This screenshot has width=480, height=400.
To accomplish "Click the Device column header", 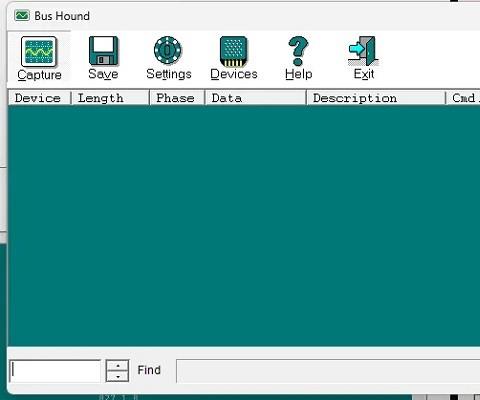I will 39,98.
